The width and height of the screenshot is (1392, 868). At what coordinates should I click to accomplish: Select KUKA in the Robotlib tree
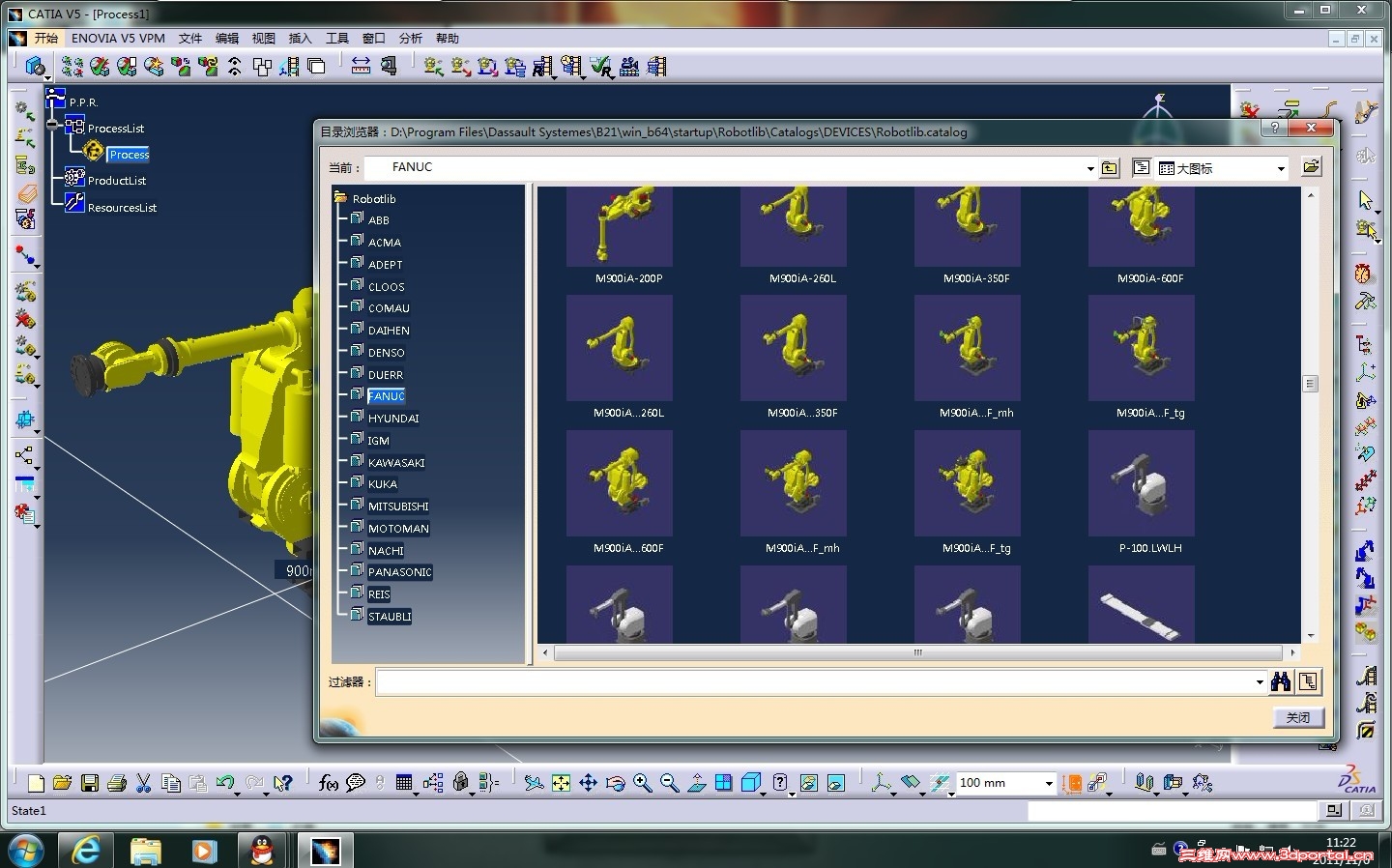(x=383, y=484)
